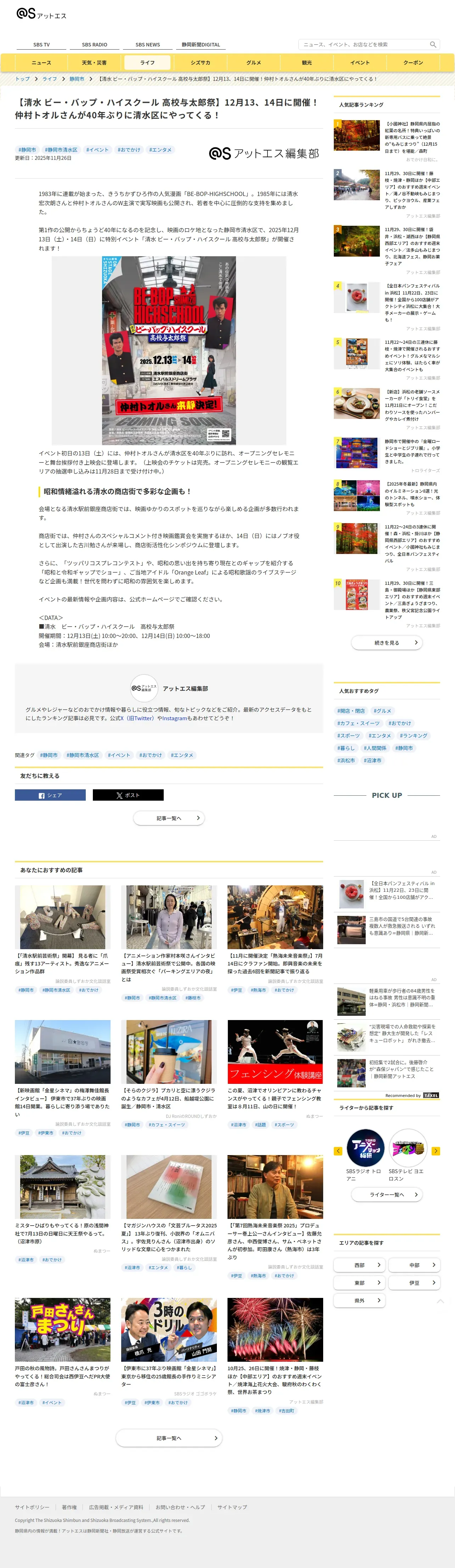
Task: Open the rank 4 全日本パンフェスティバル ranking thumbnail
Action: pyautogui.click(x=357, y=298)
